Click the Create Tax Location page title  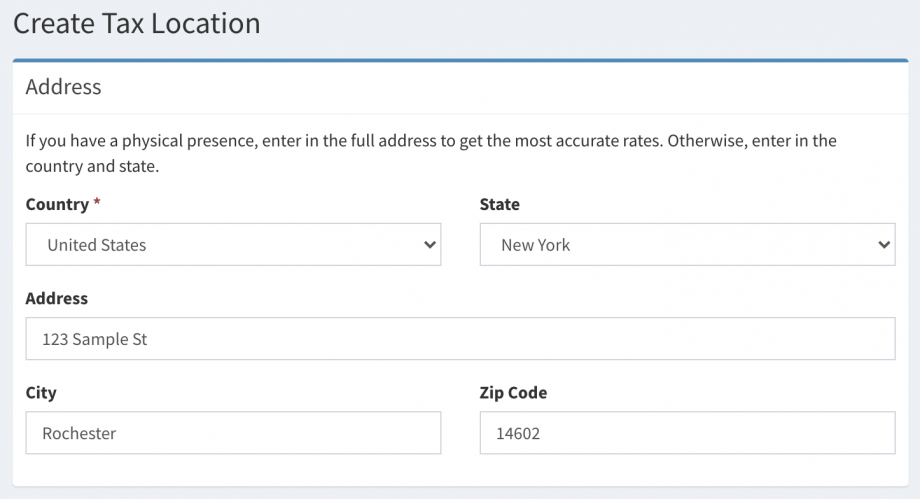click(137, 24)
